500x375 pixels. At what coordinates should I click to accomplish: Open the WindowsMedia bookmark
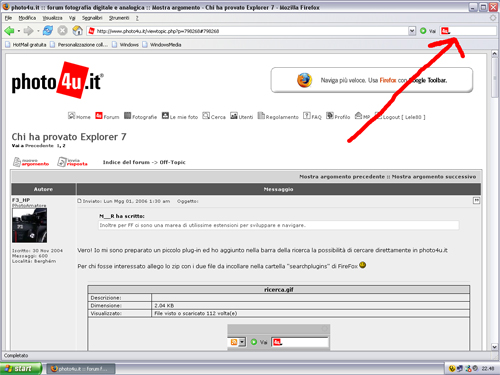tap(162, 45)
